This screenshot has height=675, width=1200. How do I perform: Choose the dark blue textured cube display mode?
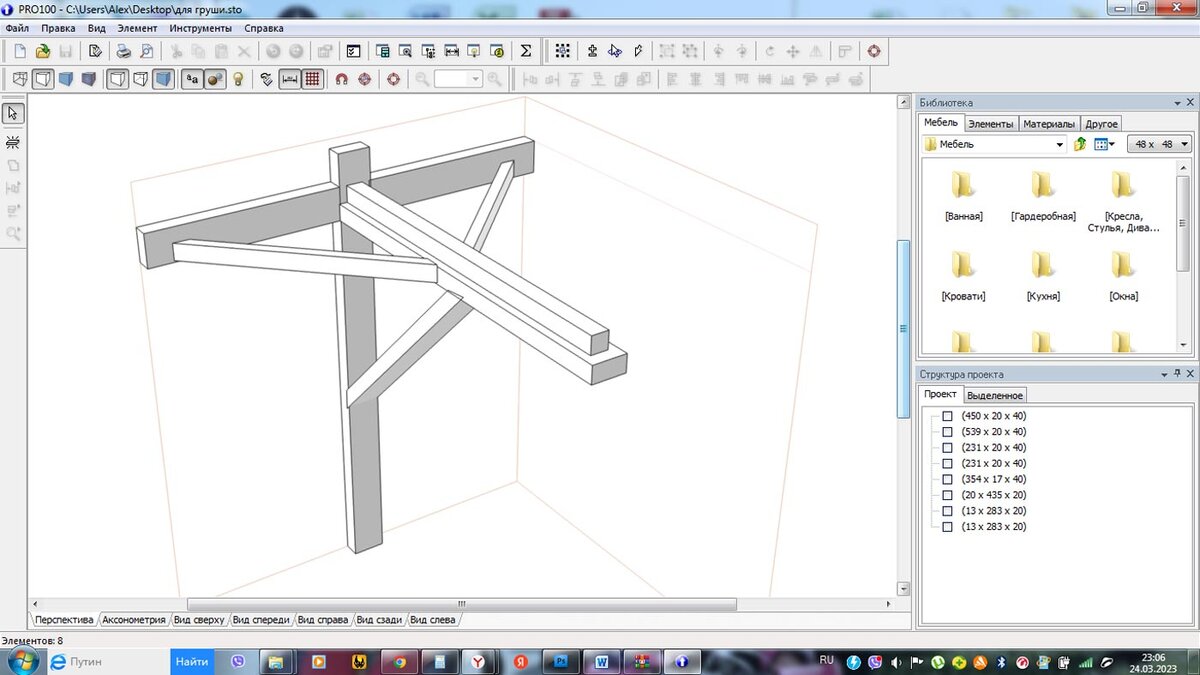pyautogui.click(x=89, y=79)
